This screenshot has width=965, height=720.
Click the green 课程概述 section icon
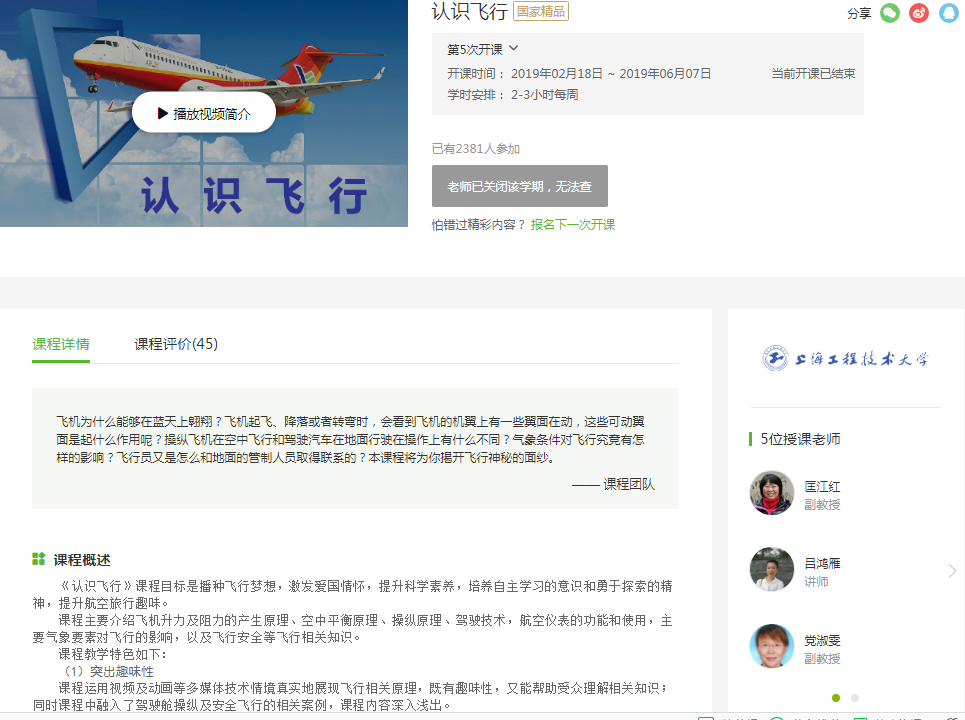click(38, 559)
